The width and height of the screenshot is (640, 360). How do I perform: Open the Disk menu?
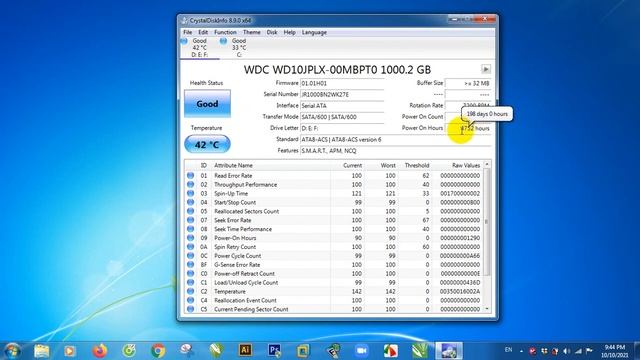pos(272,32)
